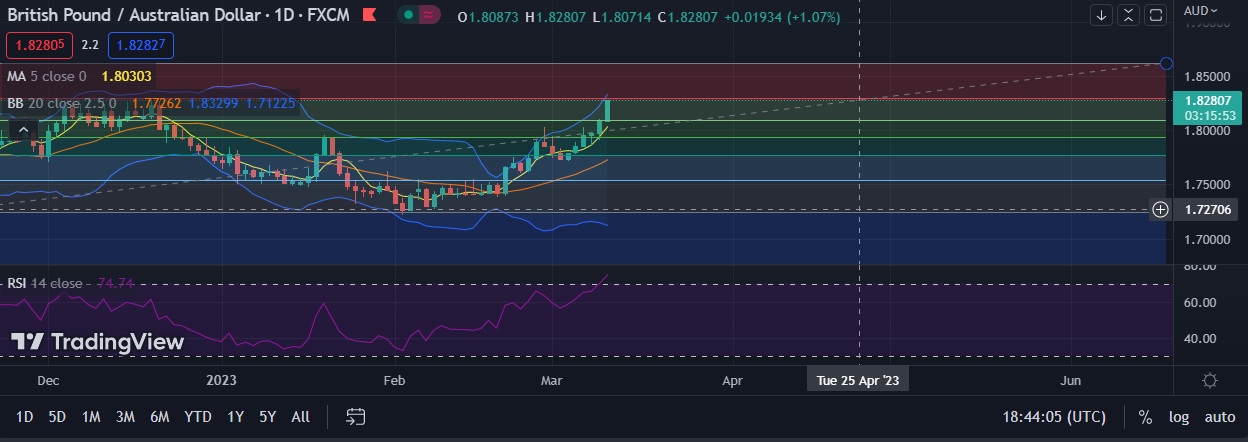Open chart settings gear icon
Image resolution: width=1248 pixels, height=442 pixels.
pos(1209,381)
